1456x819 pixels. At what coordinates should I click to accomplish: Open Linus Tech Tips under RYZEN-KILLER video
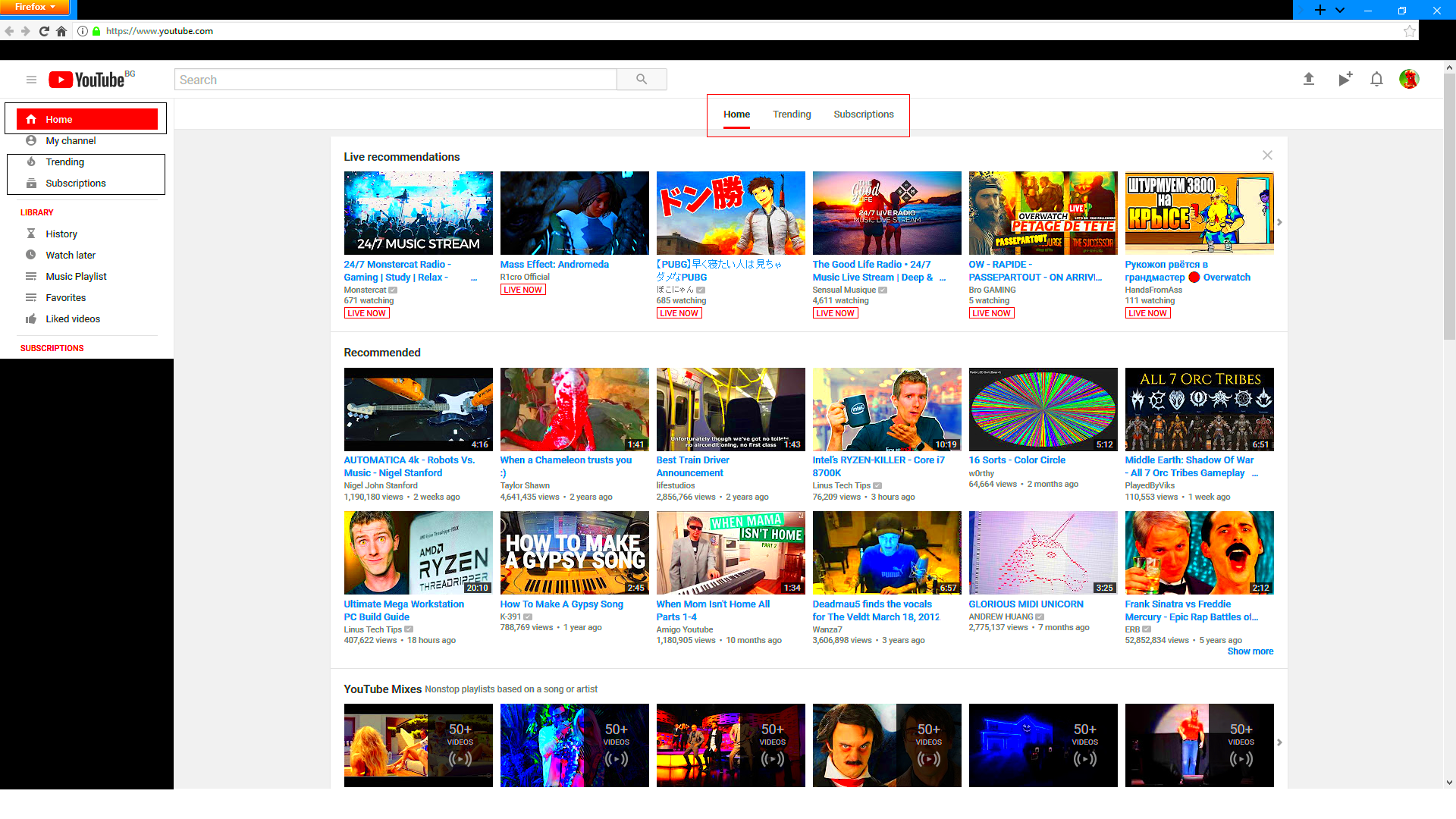841,486
